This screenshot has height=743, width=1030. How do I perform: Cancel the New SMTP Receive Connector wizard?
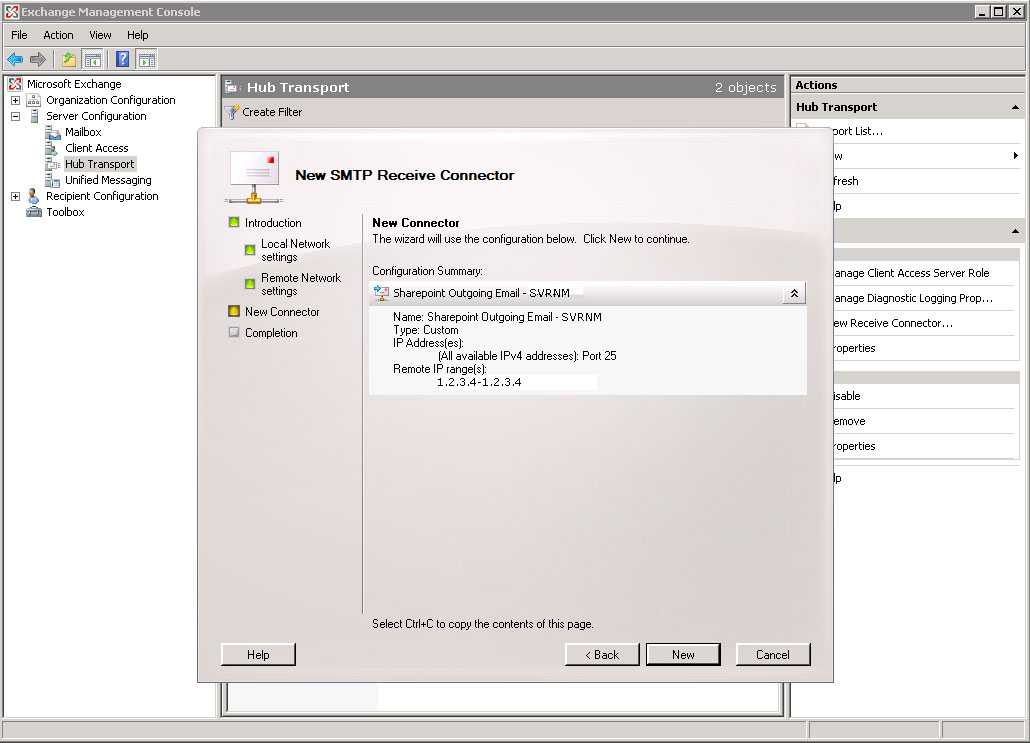click(772, 654)
